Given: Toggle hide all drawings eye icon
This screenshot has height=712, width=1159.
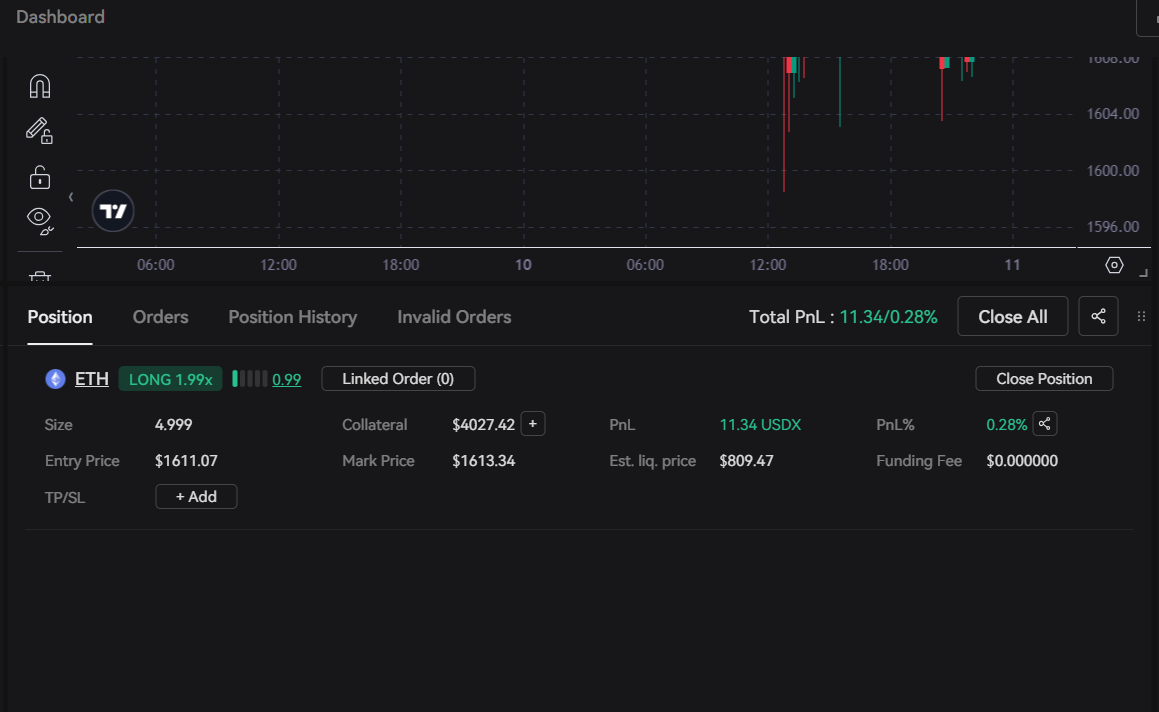Looking at the screenshot, I should coord(40,220).
